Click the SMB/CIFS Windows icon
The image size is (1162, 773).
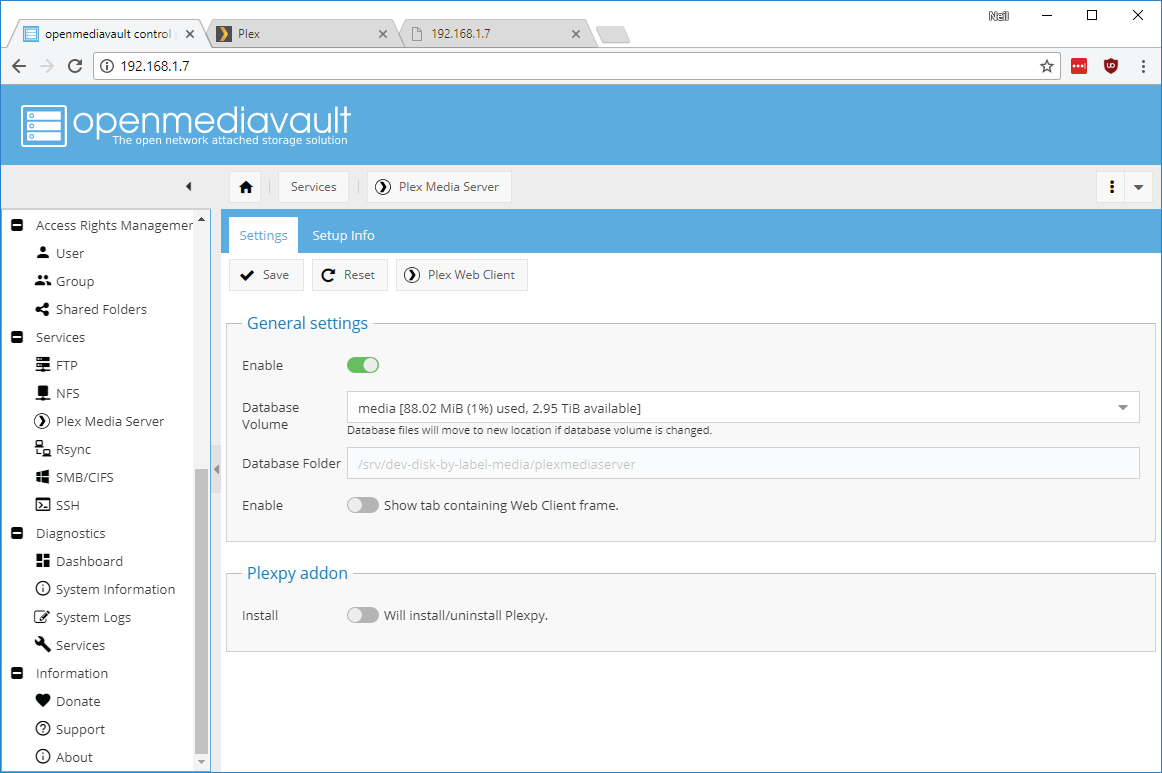tap(43, 477)
